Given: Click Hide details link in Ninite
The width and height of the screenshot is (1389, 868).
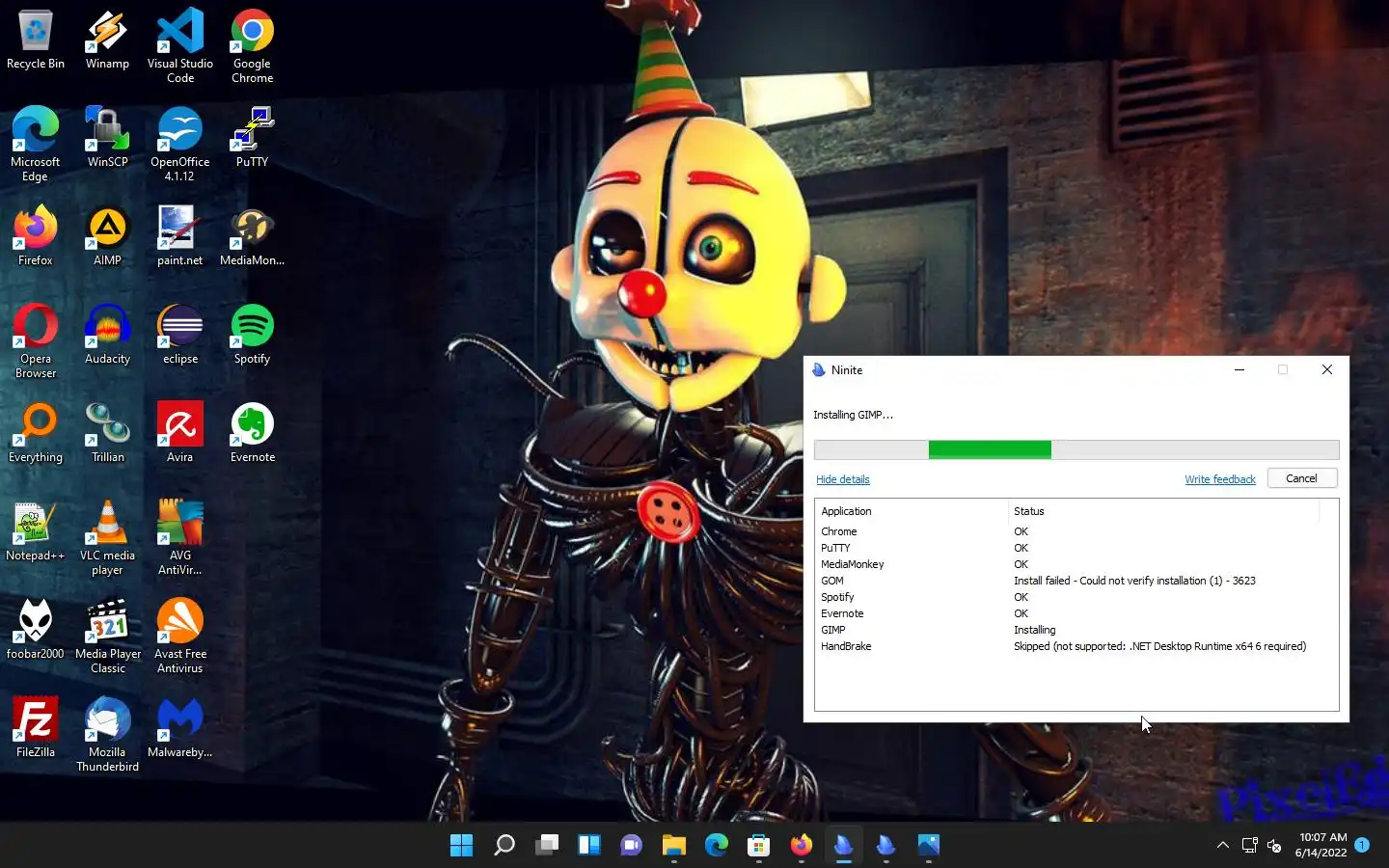Looking at the screenshot, I should [x=842, y=479].
